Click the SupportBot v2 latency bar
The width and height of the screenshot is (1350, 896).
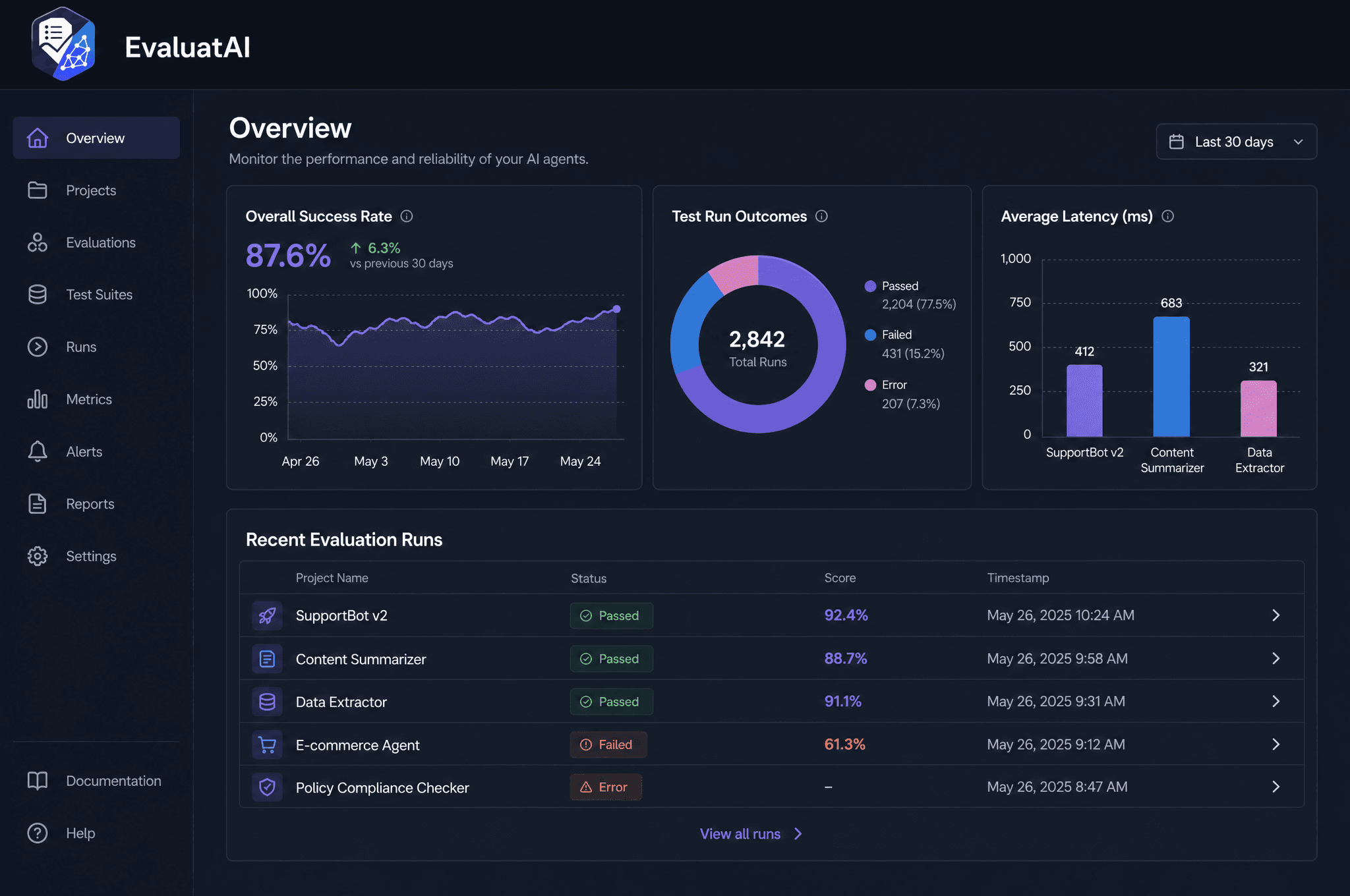[1084, 400]
